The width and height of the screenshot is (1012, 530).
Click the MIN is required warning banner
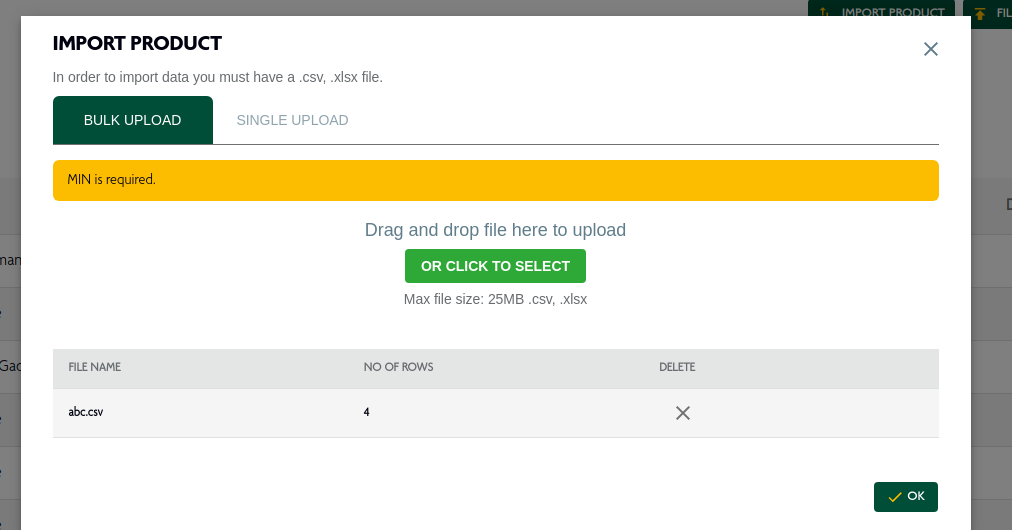click(496, 180)
